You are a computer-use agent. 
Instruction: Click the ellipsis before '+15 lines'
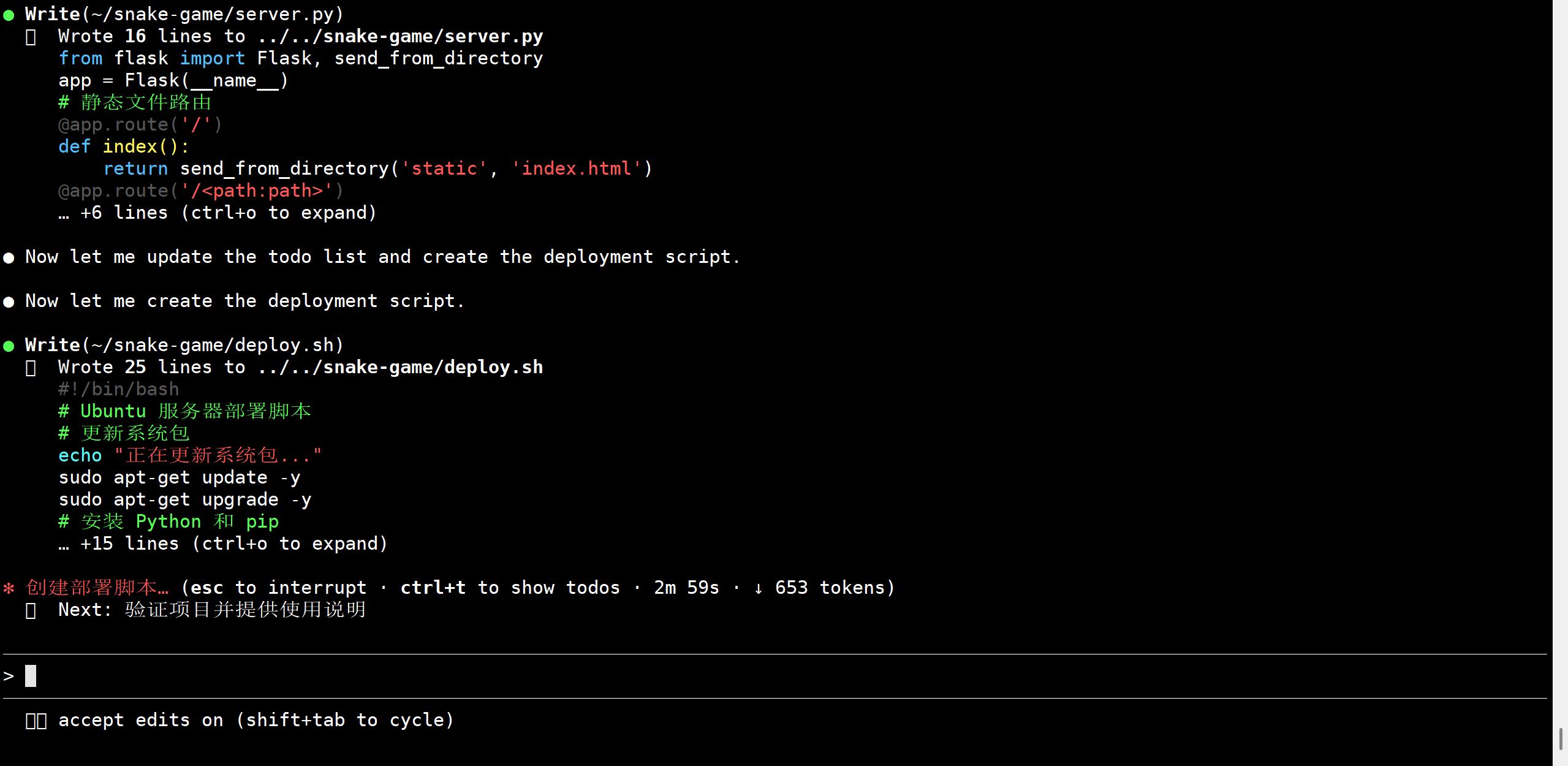pyautogui.click(x=64, y=545)
